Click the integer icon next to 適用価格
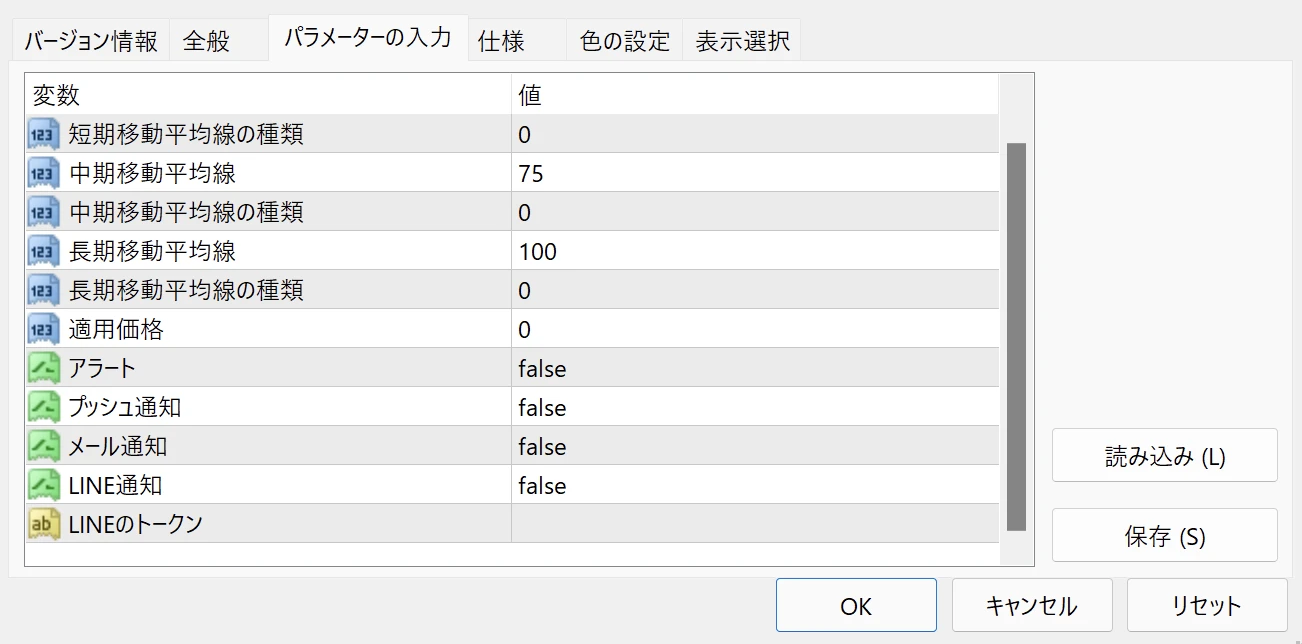 [44, 329]
